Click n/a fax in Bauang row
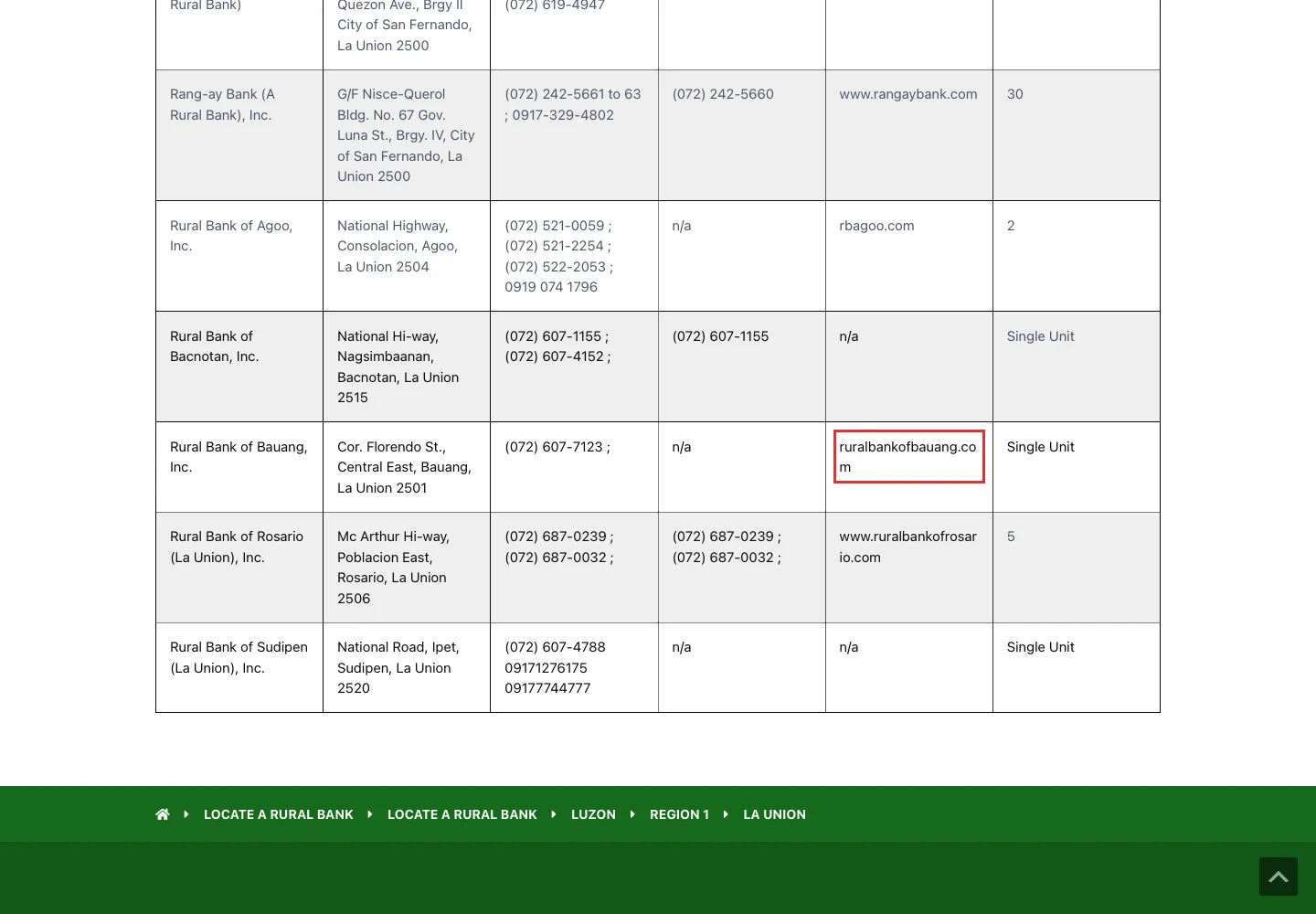Viewport: 1316px width, 914px height. pyautogui.click(x=682, y=447)
